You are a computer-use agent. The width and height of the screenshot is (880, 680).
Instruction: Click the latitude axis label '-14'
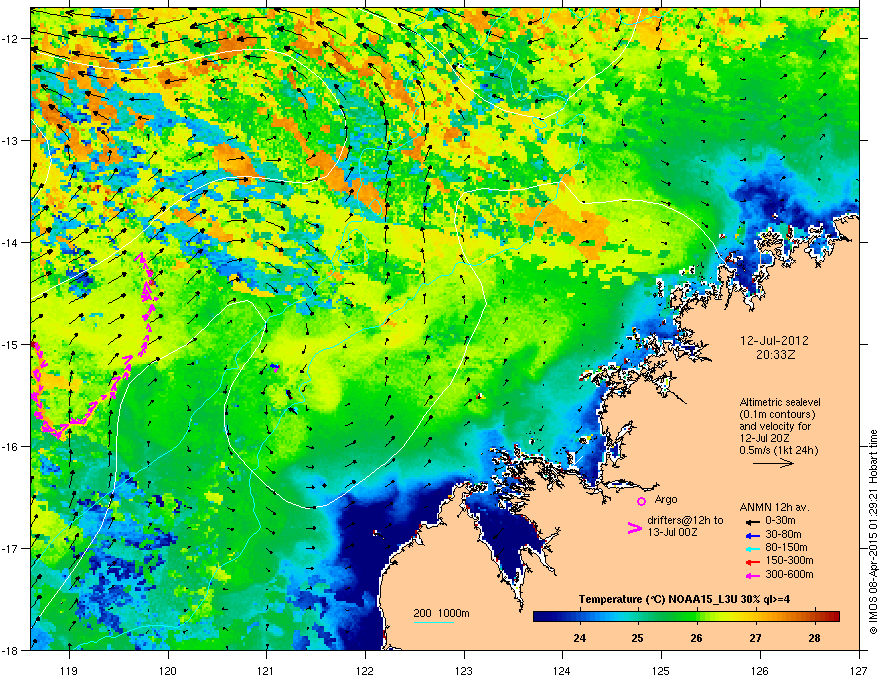(10, 242)
